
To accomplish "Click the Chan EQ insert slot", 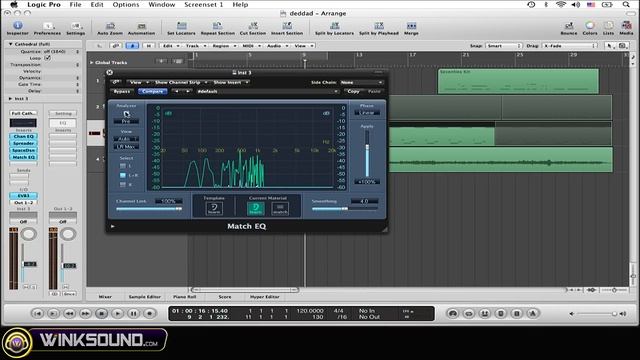I will (x=23, y=136).
